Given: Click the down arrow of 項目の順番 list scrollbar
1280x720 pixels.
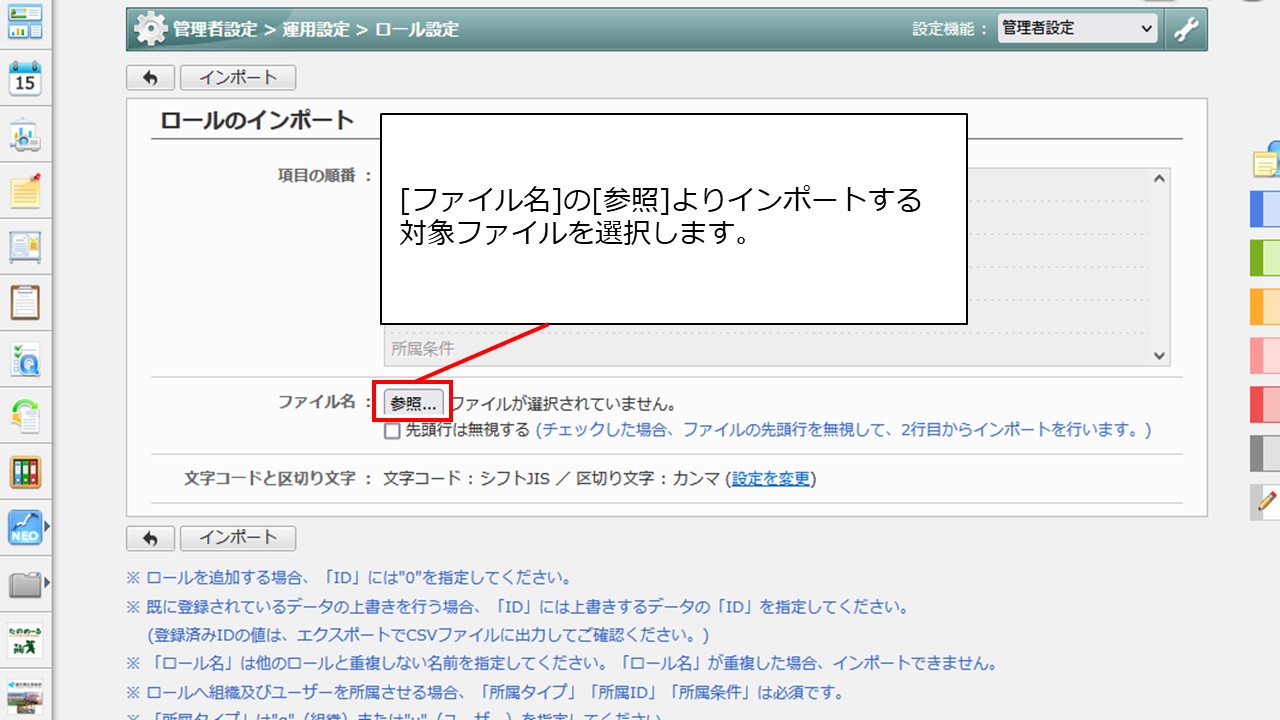Looking at the screenshot, I should [x=1159, y=355].
